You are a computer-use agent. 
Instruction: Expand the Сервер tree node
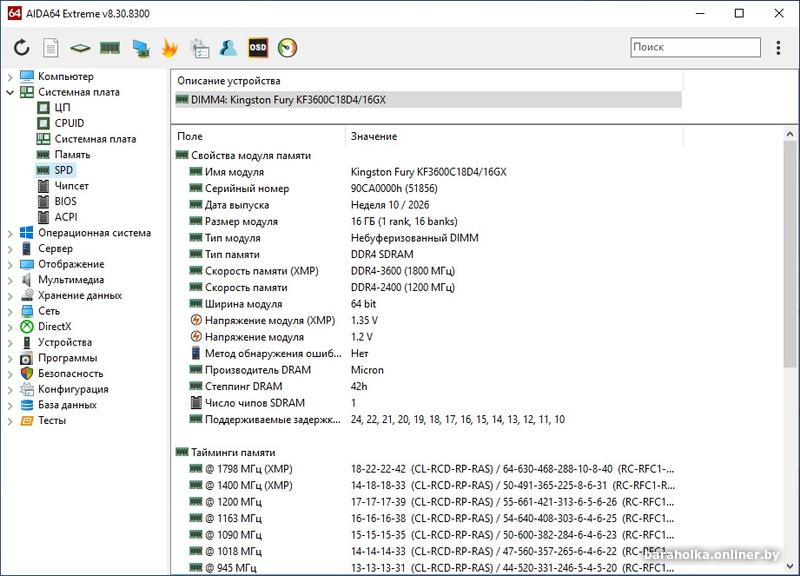click(10, 249)
